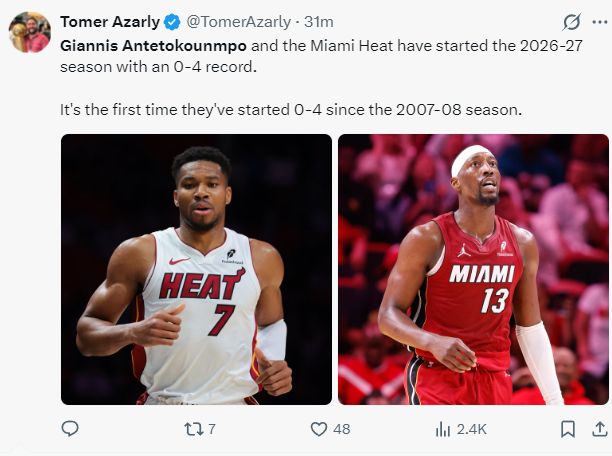Open the red Miami jersey 13 photo

pos(473,269)
